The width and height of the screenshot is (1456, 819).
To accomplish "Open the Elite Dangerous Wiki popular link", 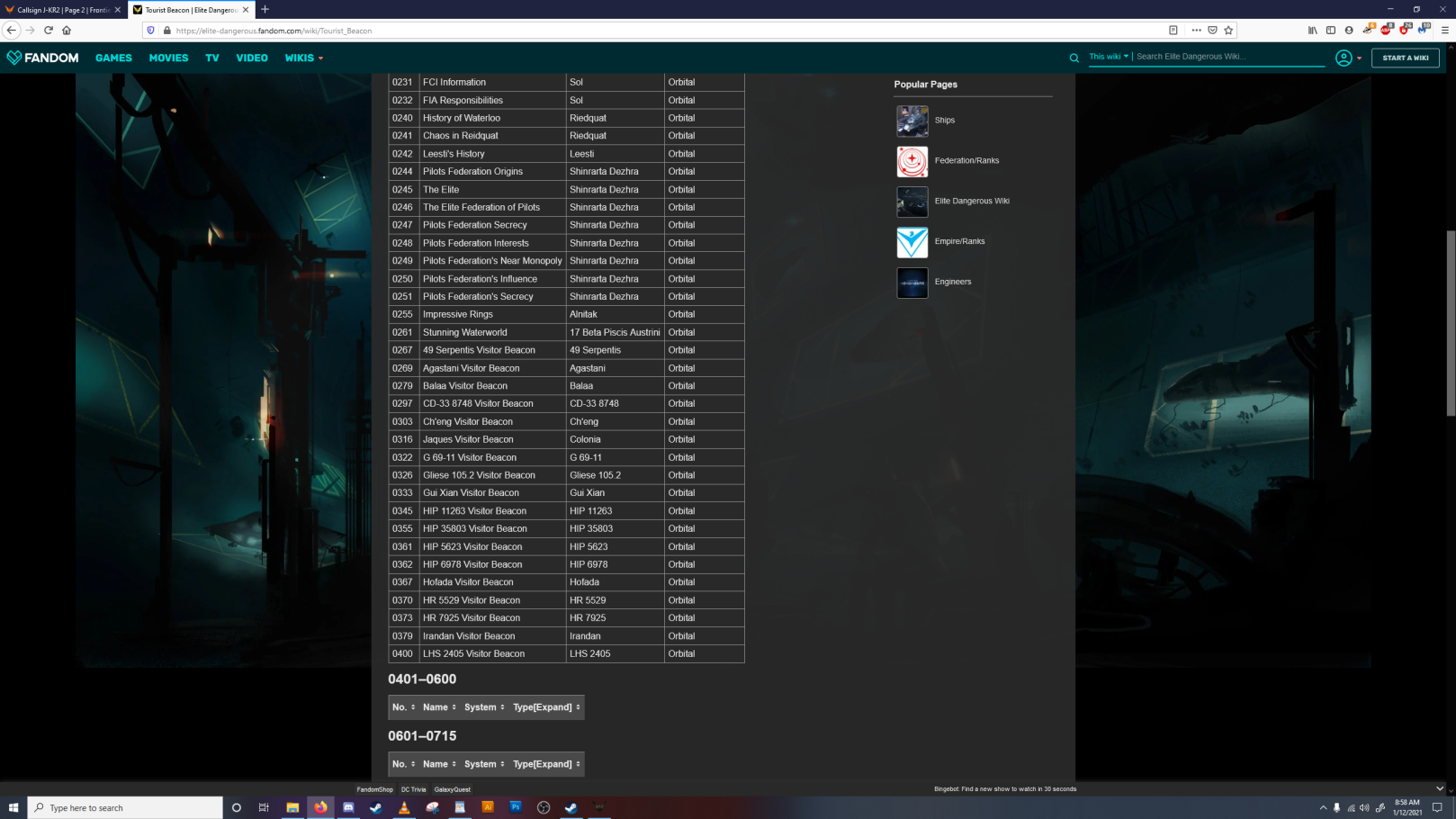I will pyautogui.click(x=972, y=201).
